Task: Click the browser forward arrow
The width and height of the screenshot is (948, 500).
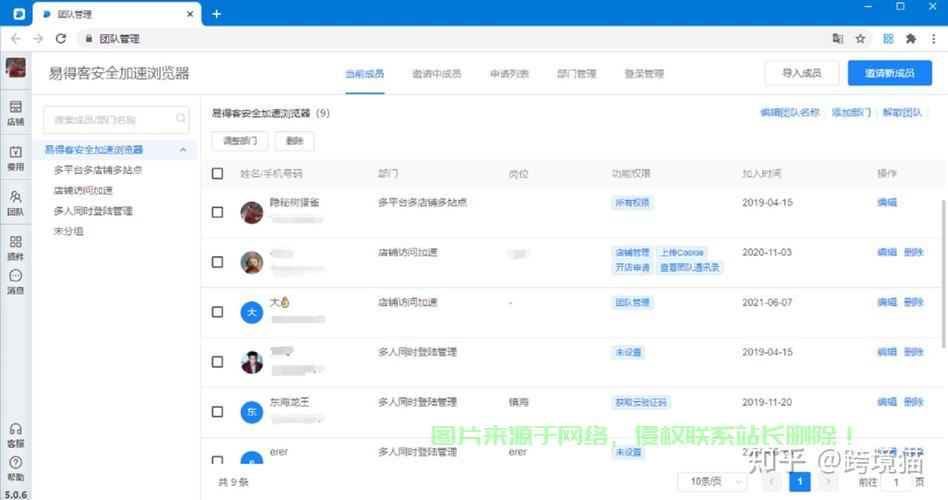Action: tap(38, 39)
